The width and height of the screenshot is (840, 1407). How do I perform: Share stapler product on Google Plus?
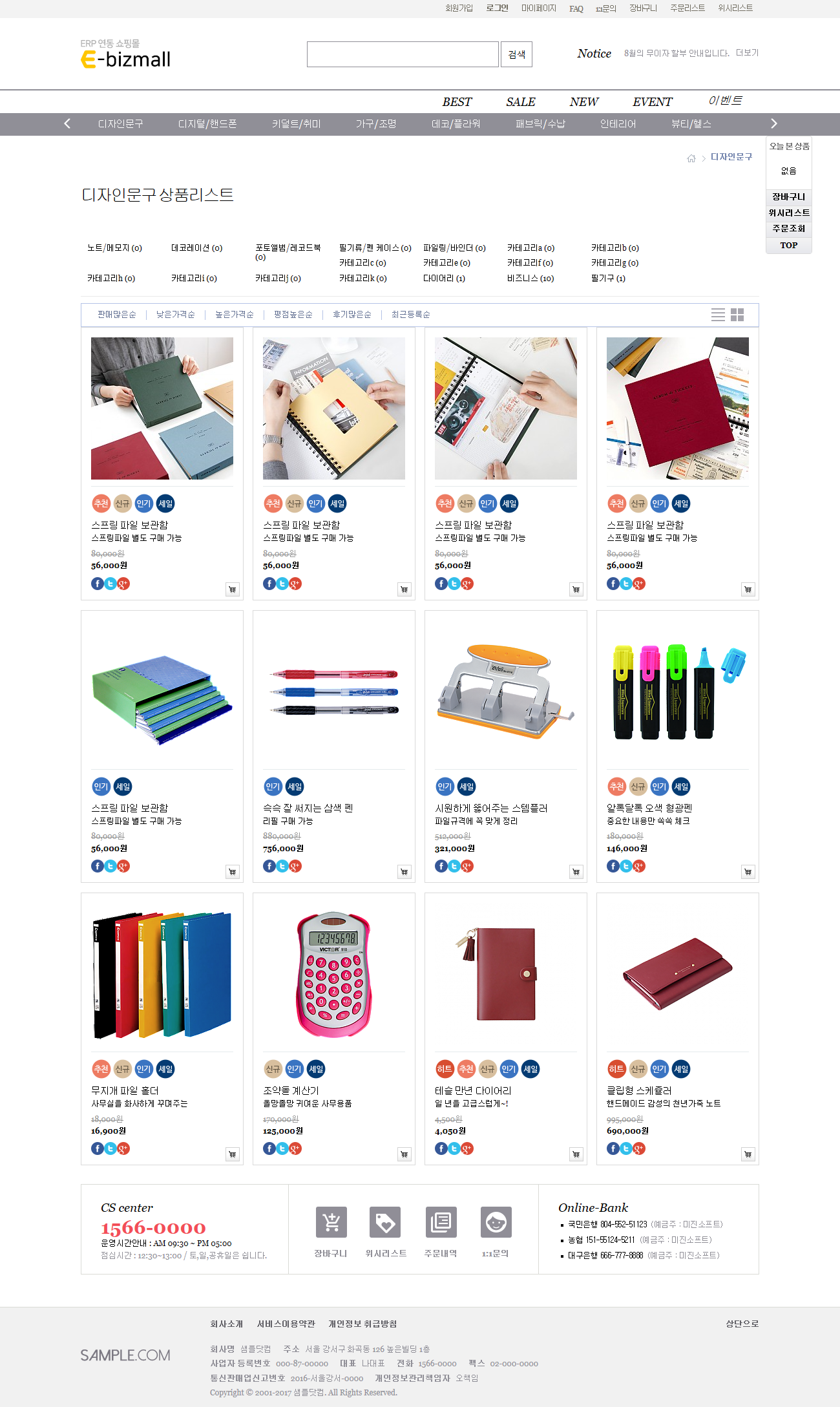click(x=467, y=866)
